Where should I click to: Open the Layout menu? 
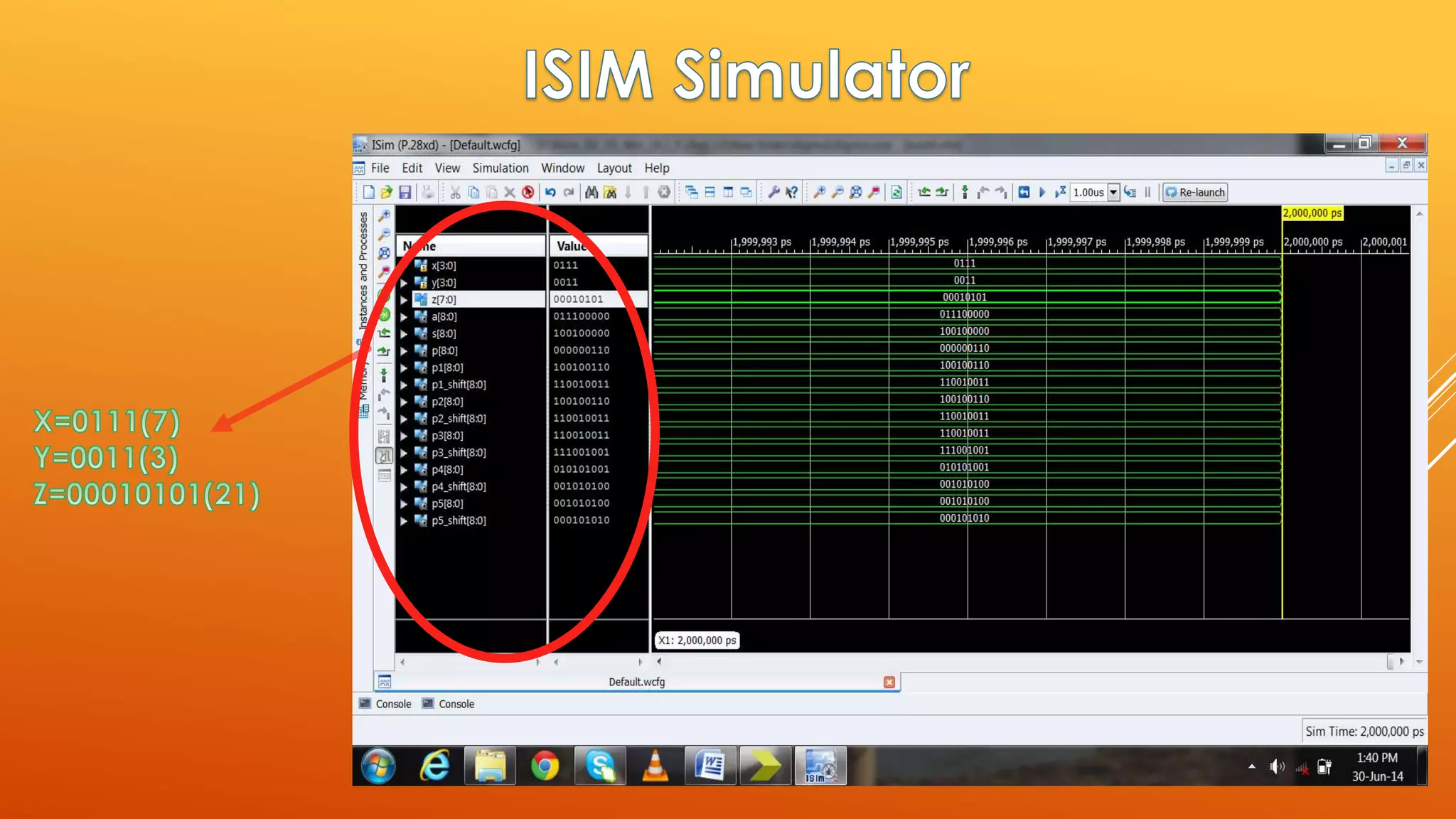[614, 168]
